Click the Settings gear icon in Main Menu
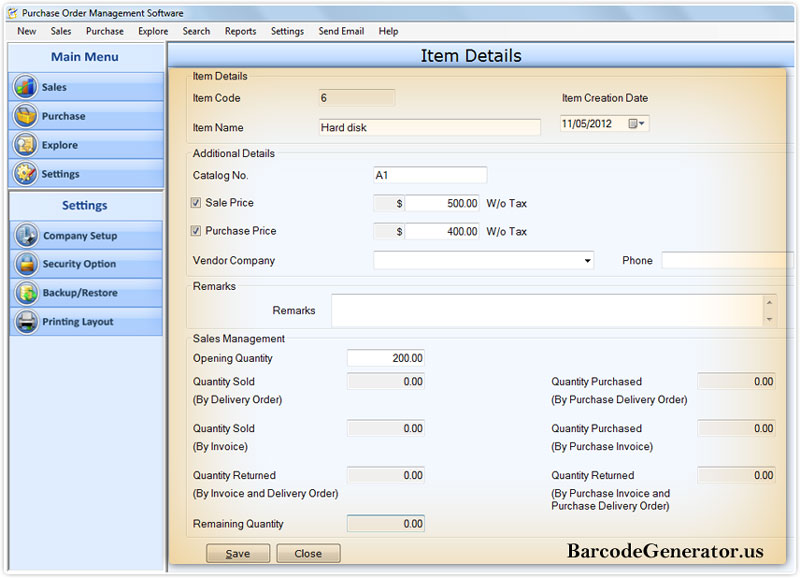 tap(26, 174)
